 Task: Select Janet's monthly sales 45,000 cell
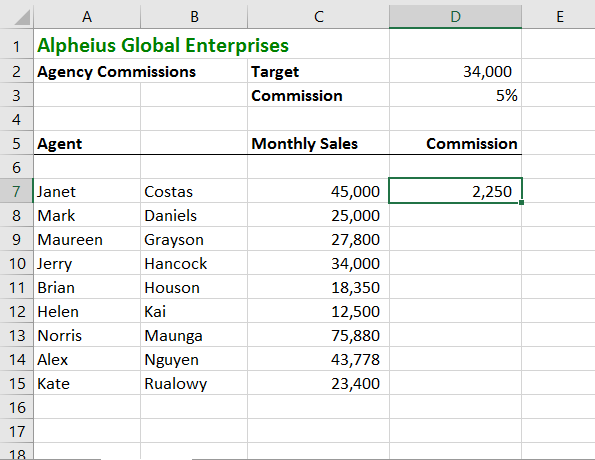318,191
